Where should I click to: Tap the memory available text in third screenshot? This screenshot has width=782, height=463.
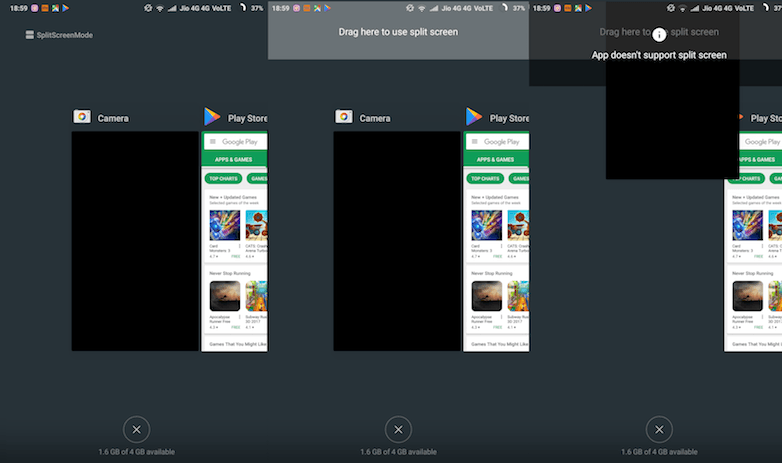pos(659,452)
